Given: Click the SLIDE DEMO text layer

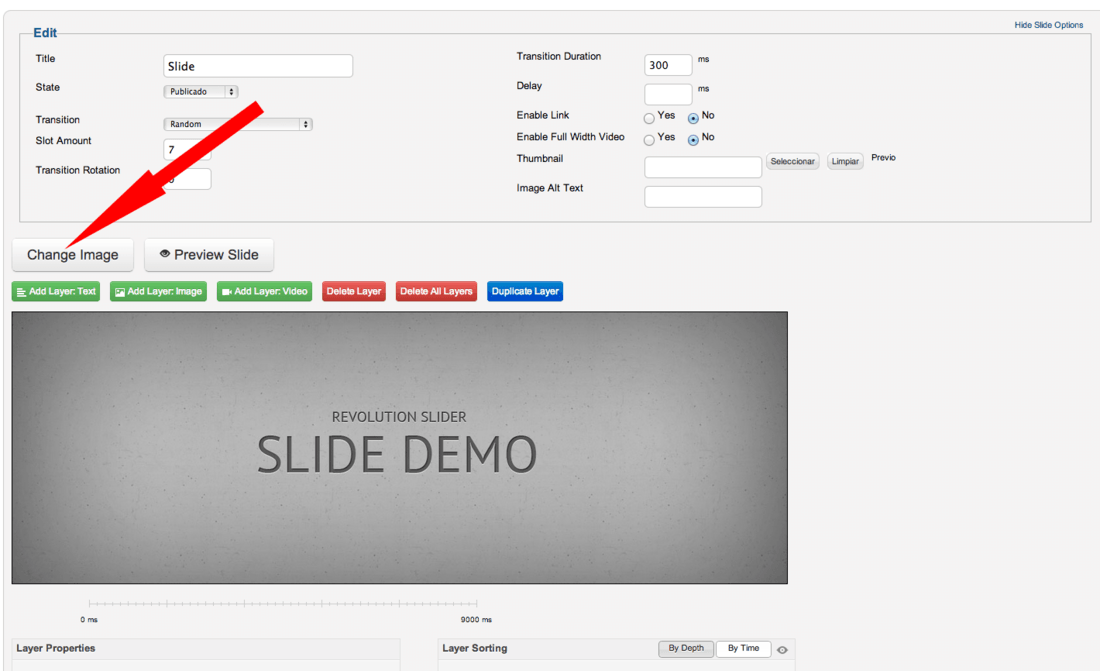Looking at the screenshot, I should point(397,455).
